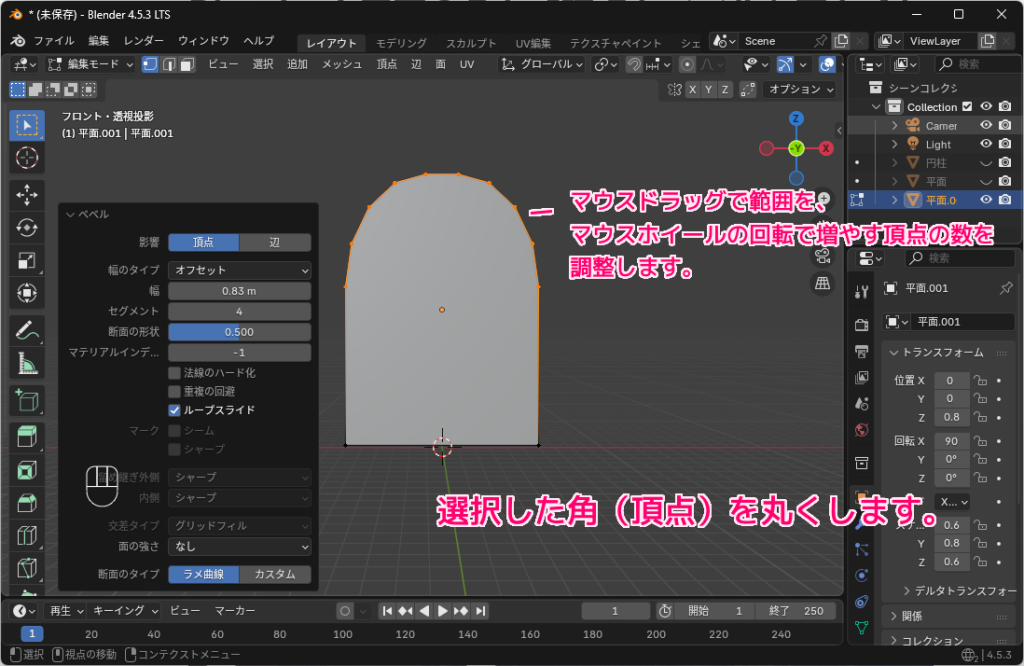
Task: Expand the Camera item in the outliner
Action: point(894,126)
